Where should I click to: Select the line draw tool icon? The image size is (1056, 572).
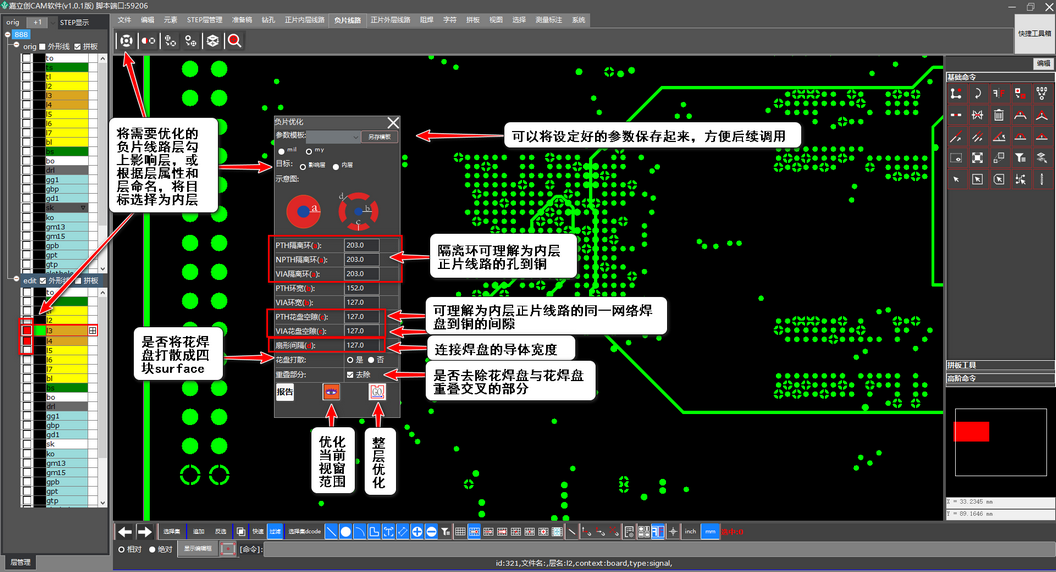tap(331, 532)
